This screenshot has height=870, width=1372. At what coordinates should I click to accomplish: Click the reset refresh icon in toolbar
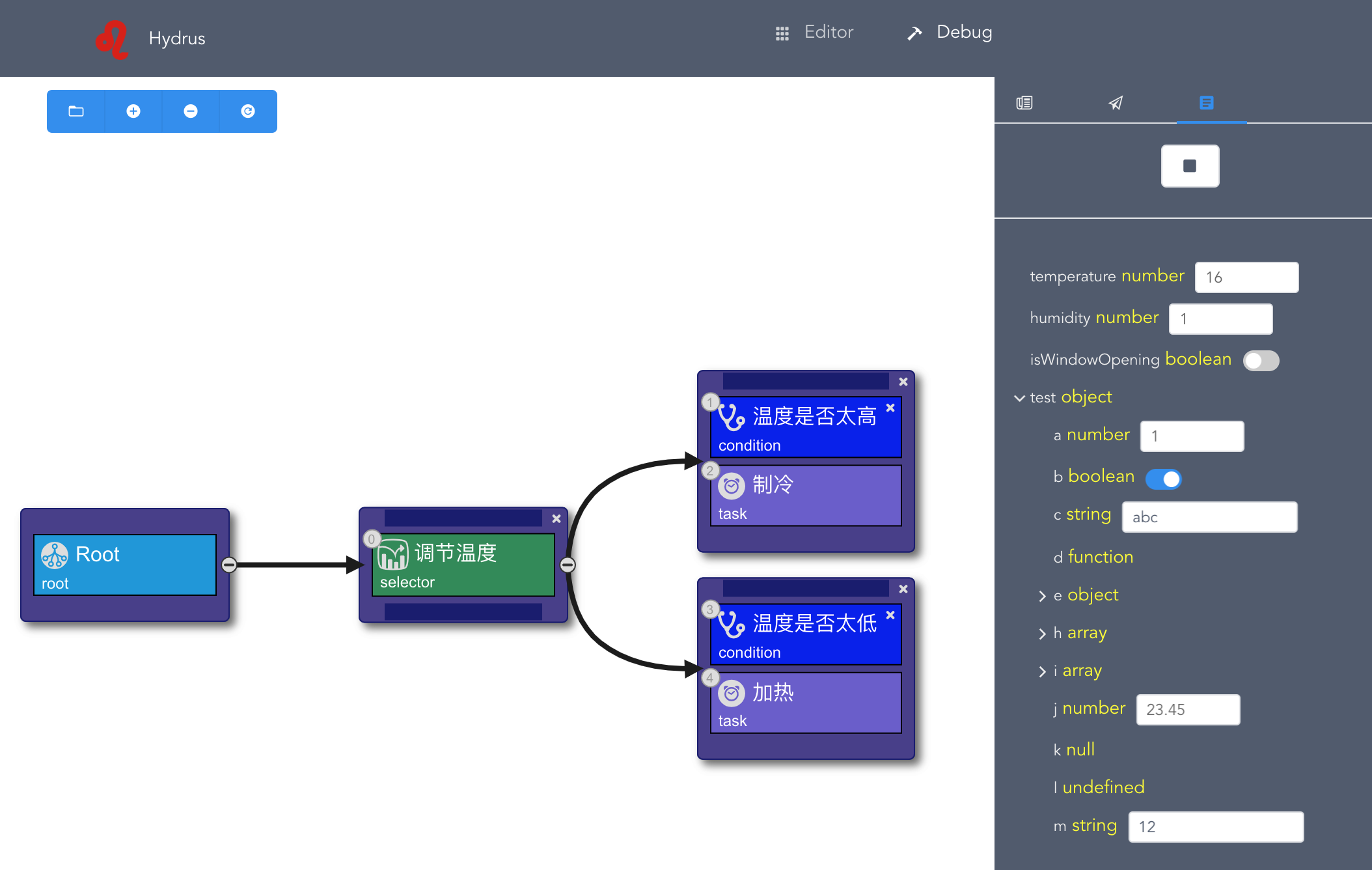coord(248,111)
